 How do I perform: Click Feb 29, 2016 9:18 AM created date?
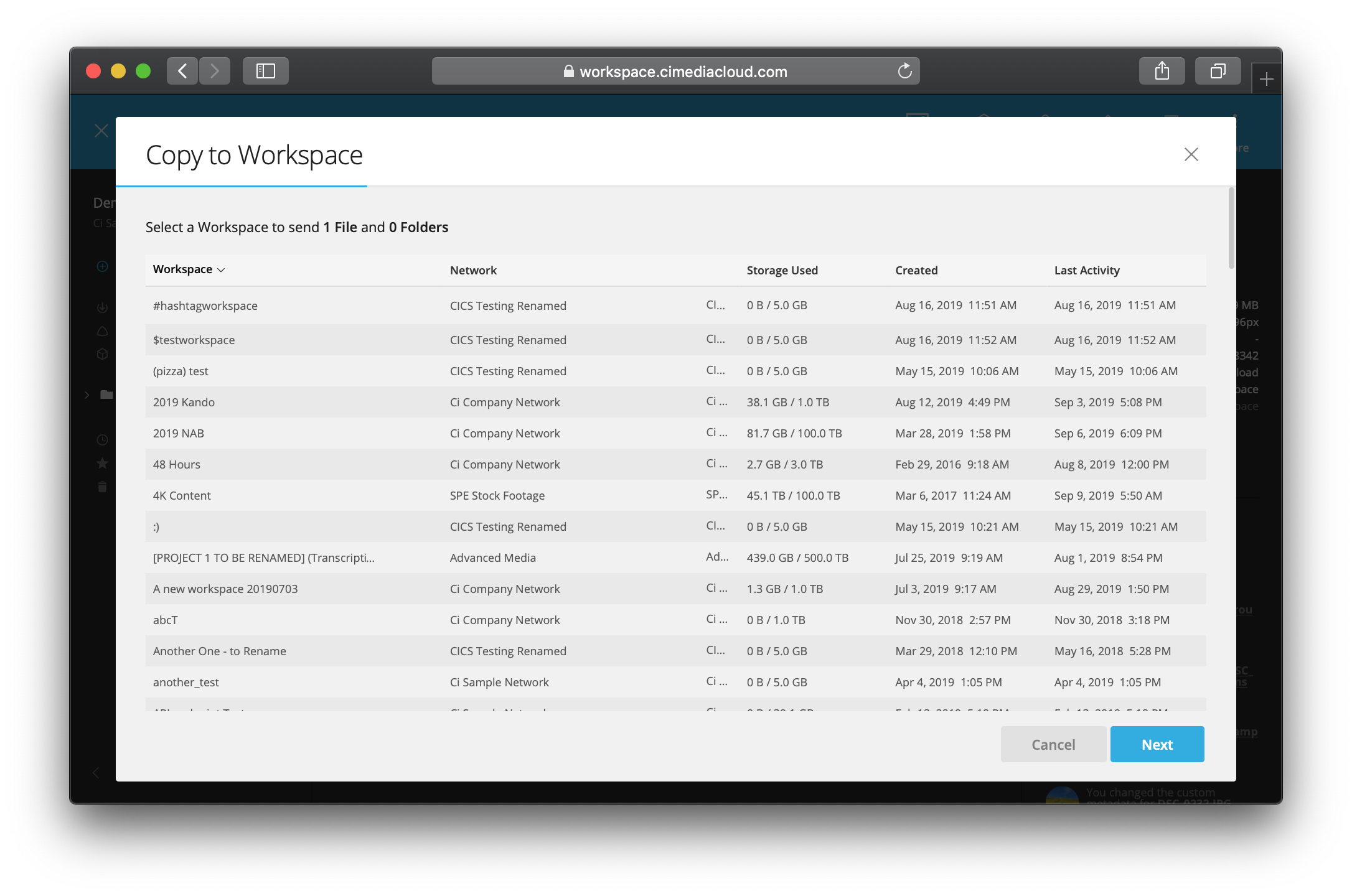pos(952,464)
